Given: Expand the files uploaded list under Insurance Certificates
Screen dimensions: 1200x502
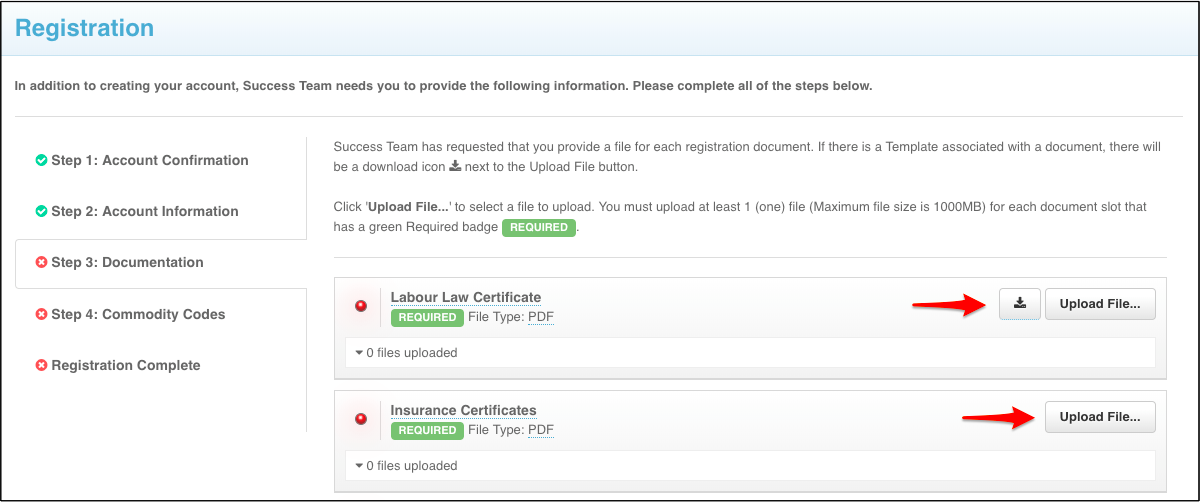Looking at the screenshot, I should (405, 466).
